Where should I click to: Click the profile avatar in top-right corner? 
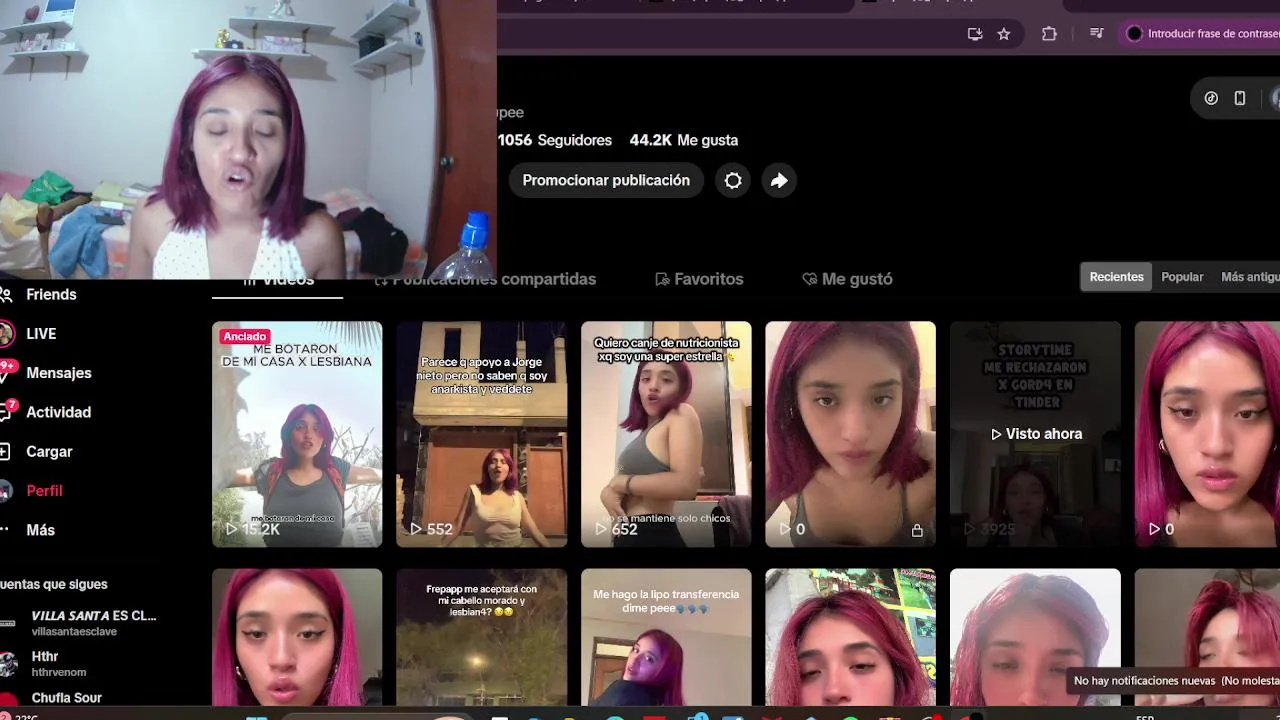coord(1275,98)
